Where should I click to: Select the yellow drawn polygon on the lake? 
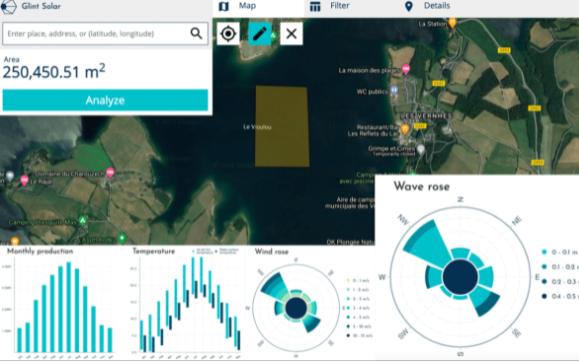(282, 126)
